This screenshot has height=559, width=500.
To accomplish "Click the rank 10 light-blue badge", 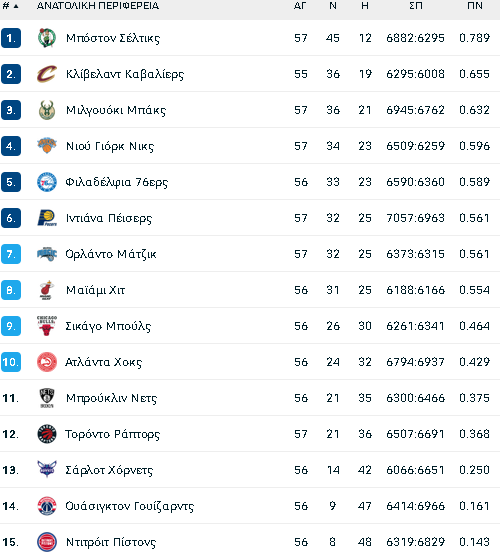I will [x=11, y=362].
